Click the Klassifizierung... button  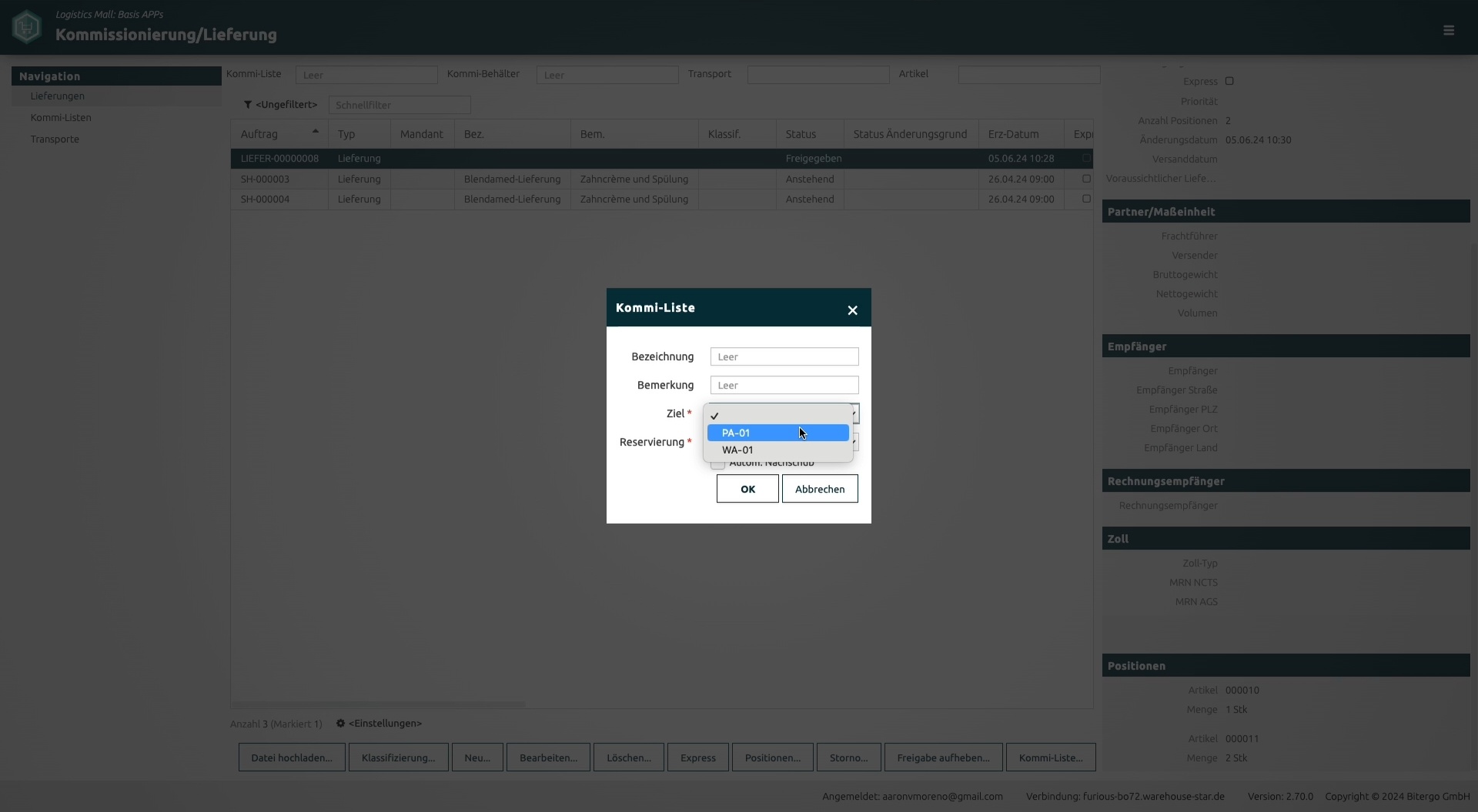(x=398, y=757)
